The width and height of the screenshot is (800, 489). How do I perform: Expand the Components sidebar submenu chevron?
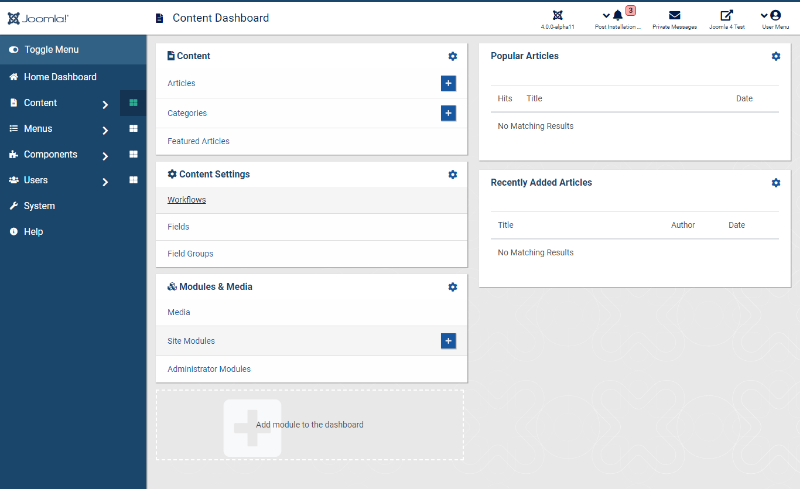click(105, 156)
